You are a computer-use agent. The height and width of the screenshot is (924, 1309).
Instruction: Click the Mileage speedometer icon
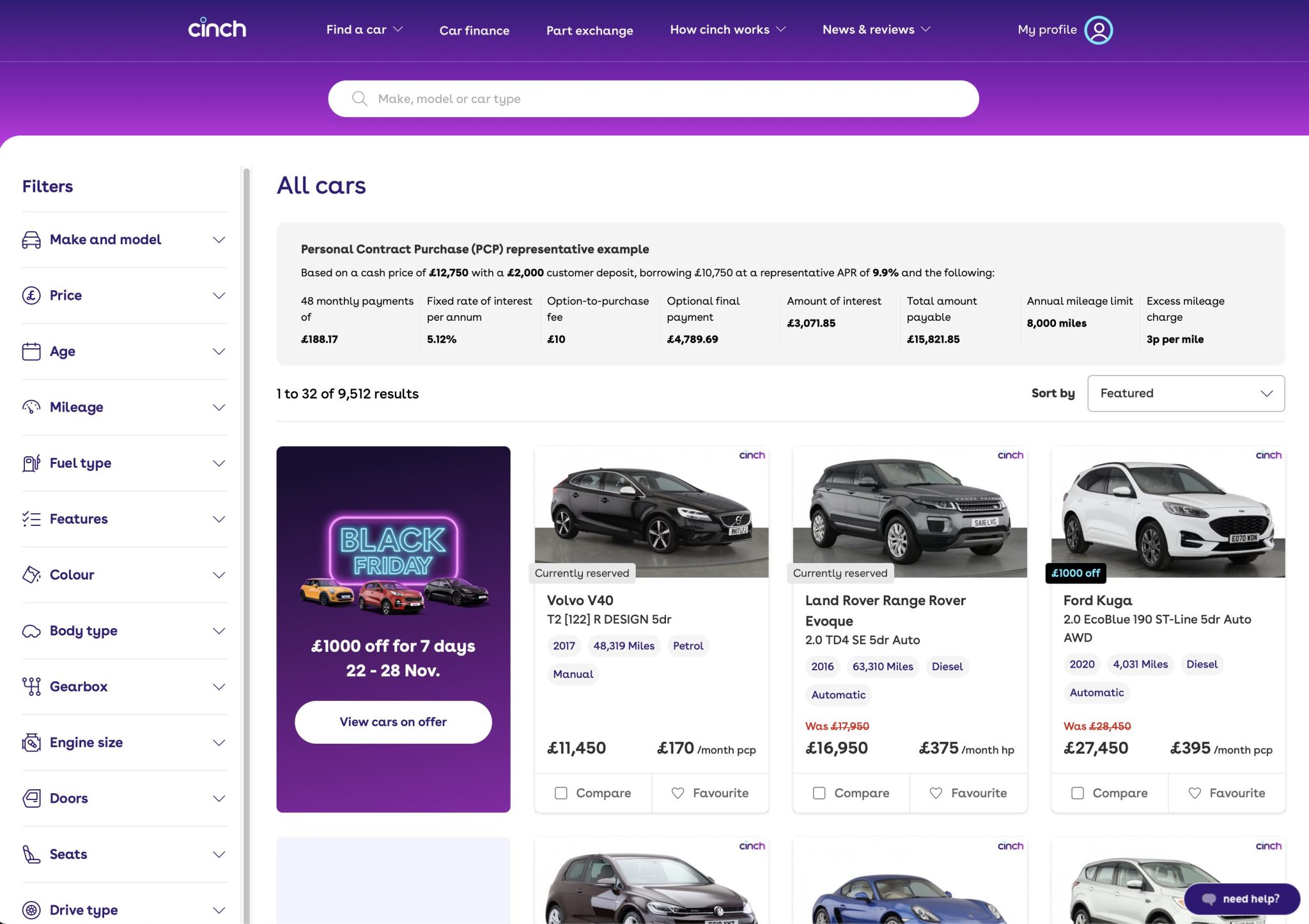tap(31, 407)
